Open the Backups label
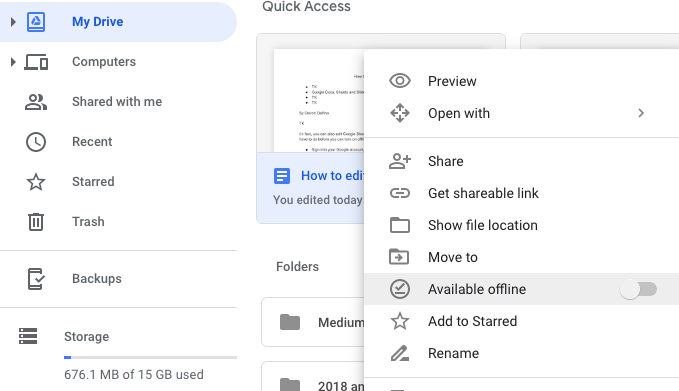 point(97,278)
